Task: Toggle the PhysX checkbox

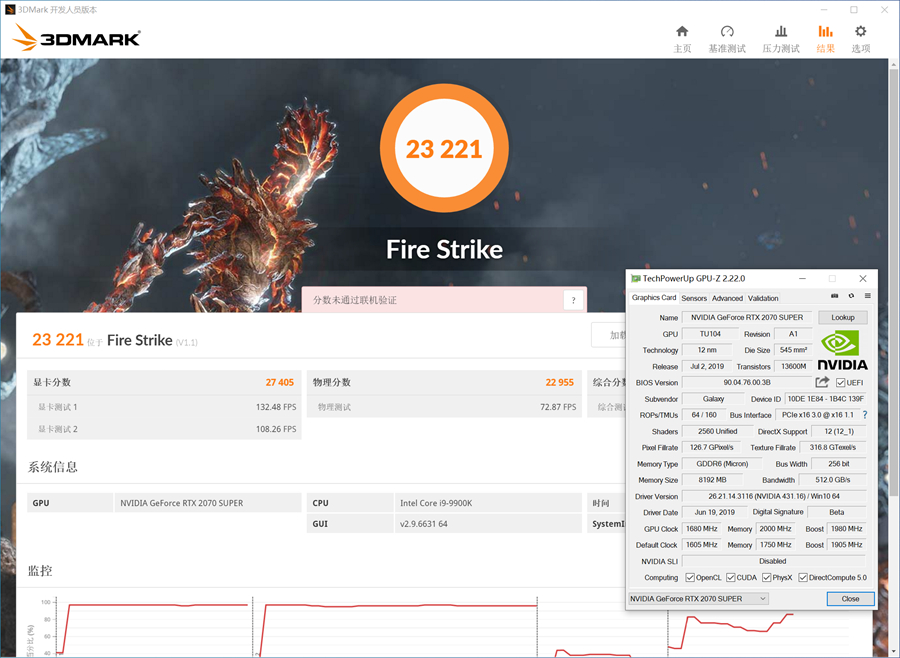Action: [766, 578]
